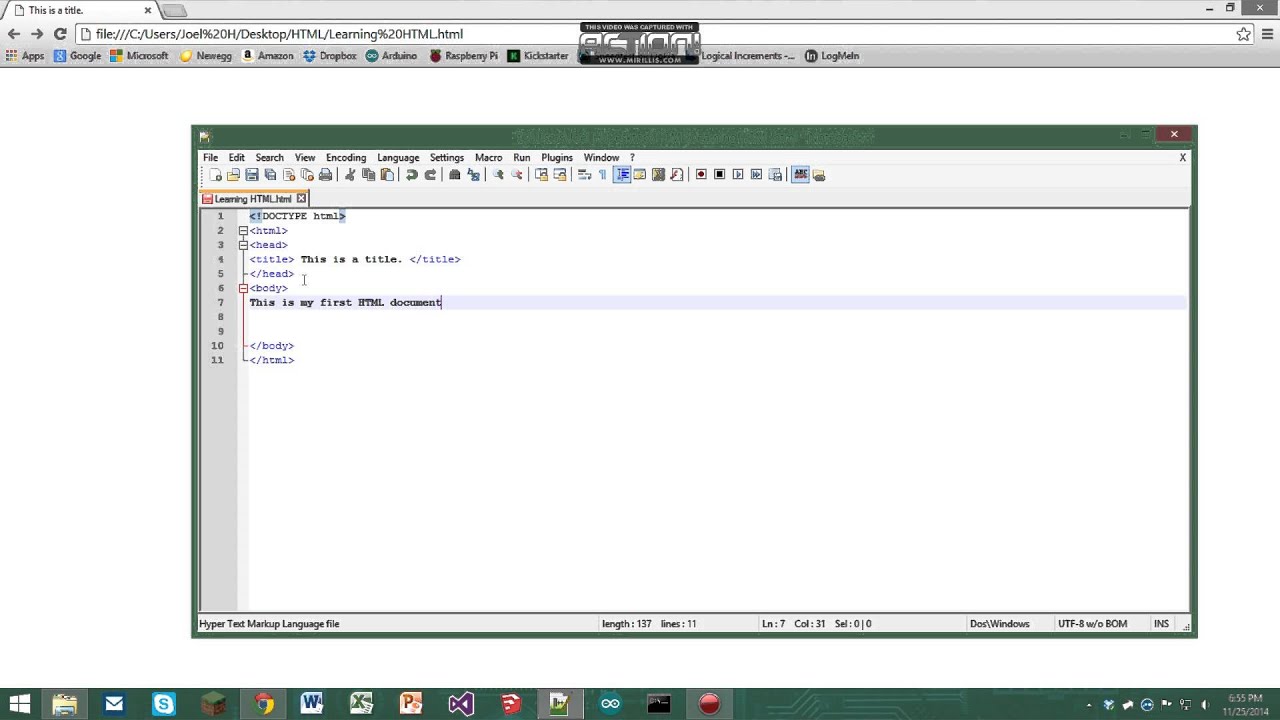The height and width of the screenshot is (720, 1280).
Task: Save the document with the floppy disk icon
Action: [x=252, y=175]
